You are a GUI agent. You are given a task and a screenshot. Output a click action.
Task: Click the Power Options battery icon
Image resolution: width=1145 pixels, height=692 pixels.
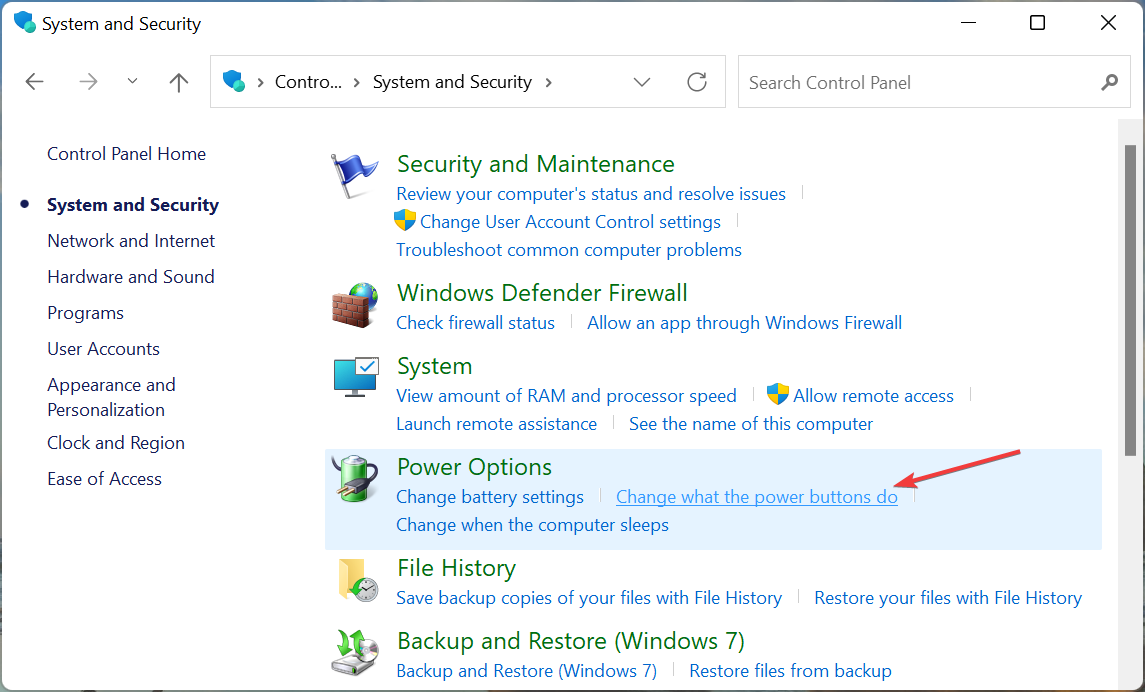coord(355,480)
